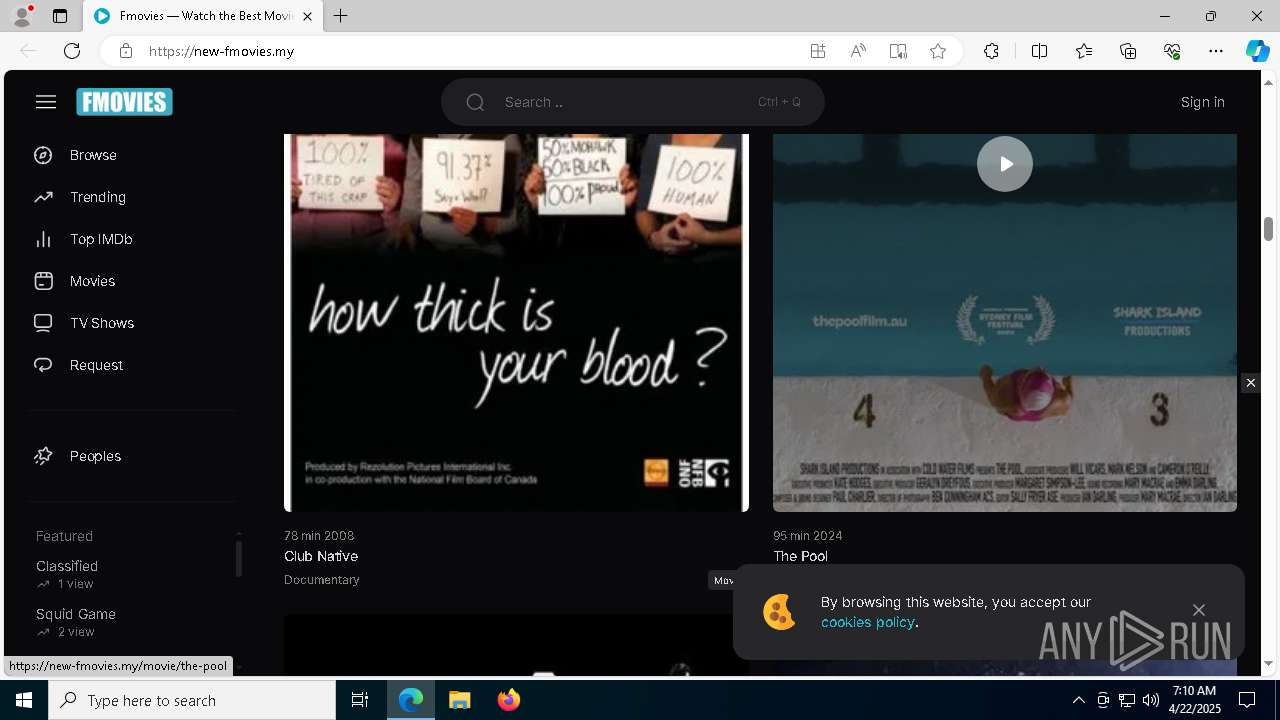Open Task View on taskbar
This screenshot has width=1280, height=720.
(360, 700)
